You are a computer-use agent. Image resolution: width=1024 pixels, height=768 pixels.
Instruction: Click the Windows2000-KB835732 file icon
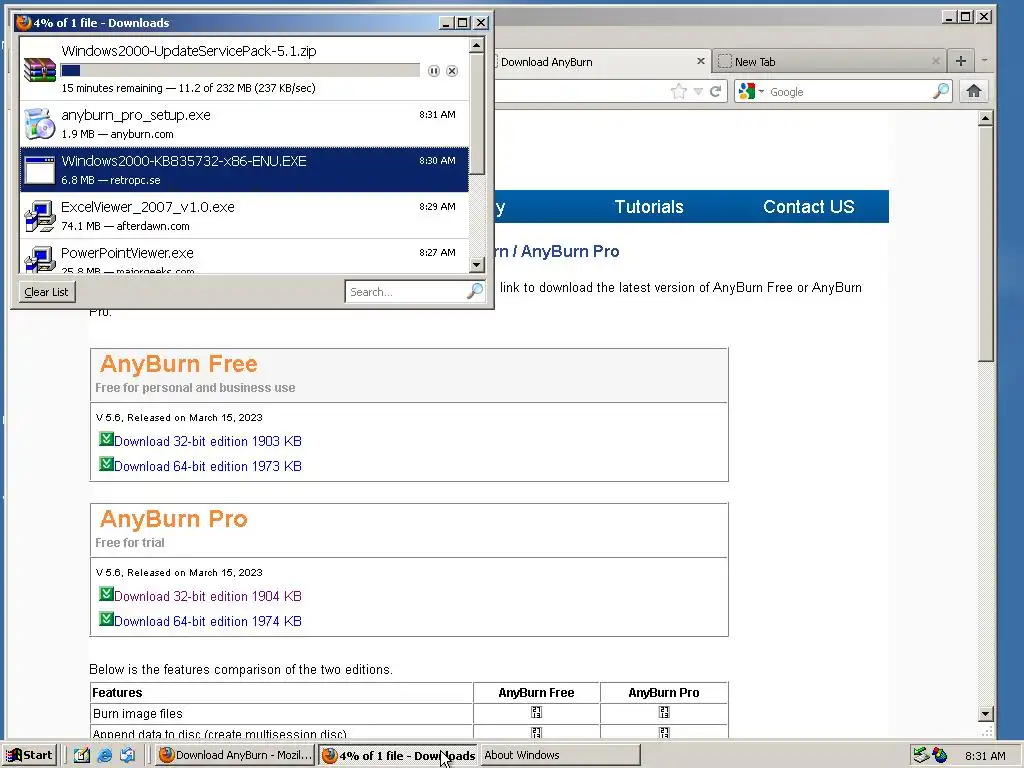[x=40, y=170]
